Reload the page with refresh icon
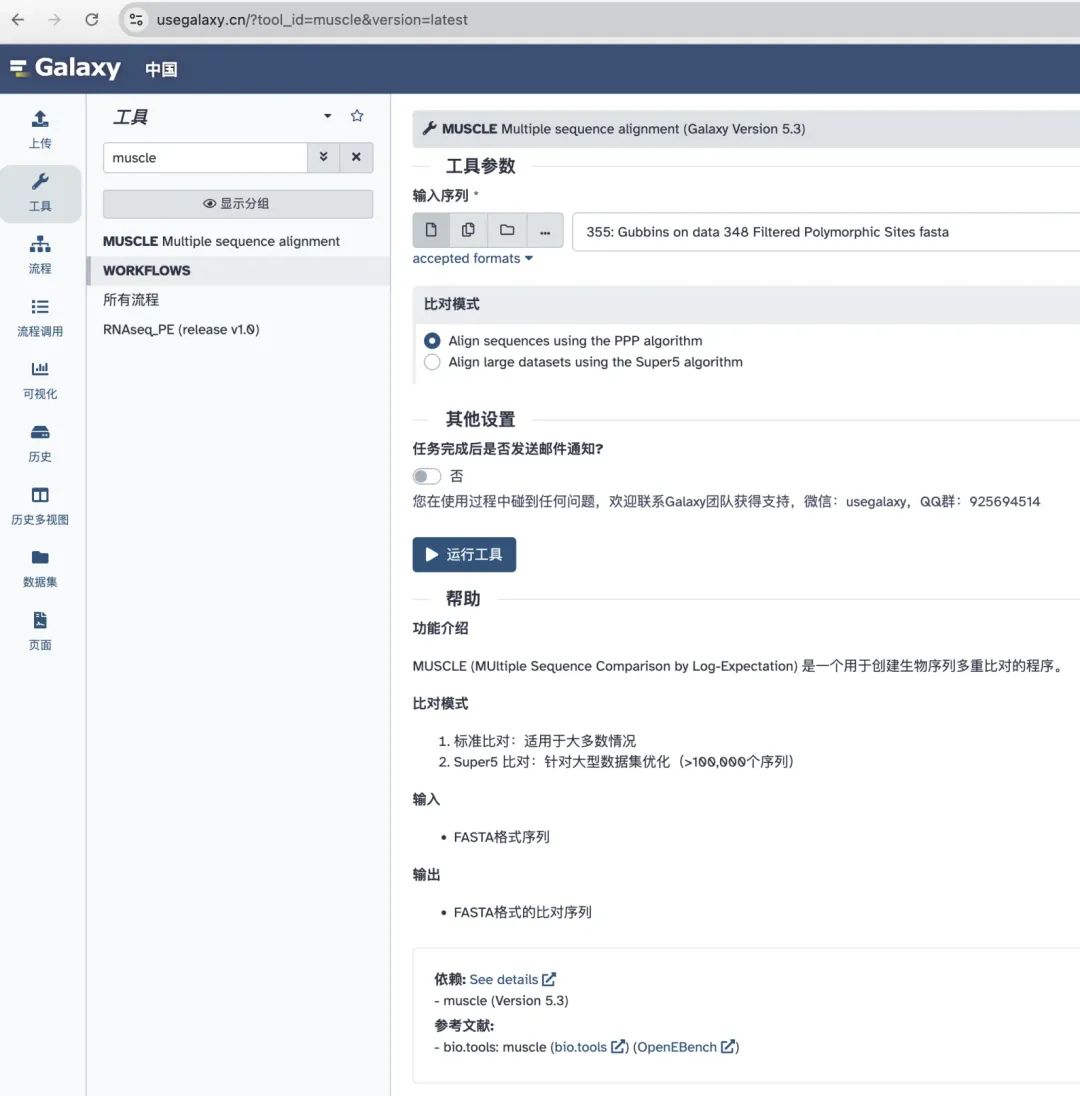Image resolution: width=1080 pixels, height=1096 pixels. [92, 20]
